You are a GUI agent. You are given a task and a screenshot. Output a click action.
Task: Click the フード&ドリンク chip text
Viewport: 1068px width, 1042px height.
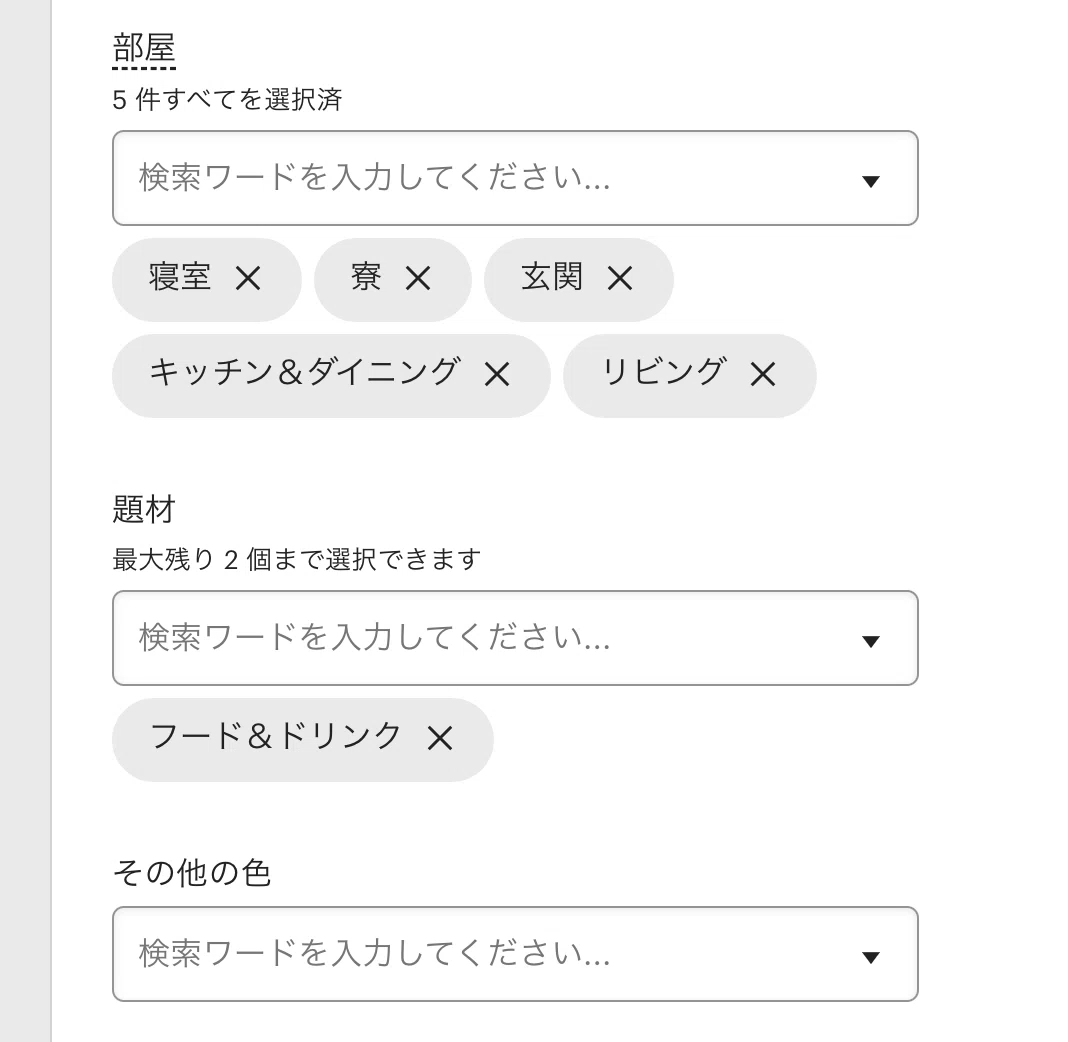point(276,736)
